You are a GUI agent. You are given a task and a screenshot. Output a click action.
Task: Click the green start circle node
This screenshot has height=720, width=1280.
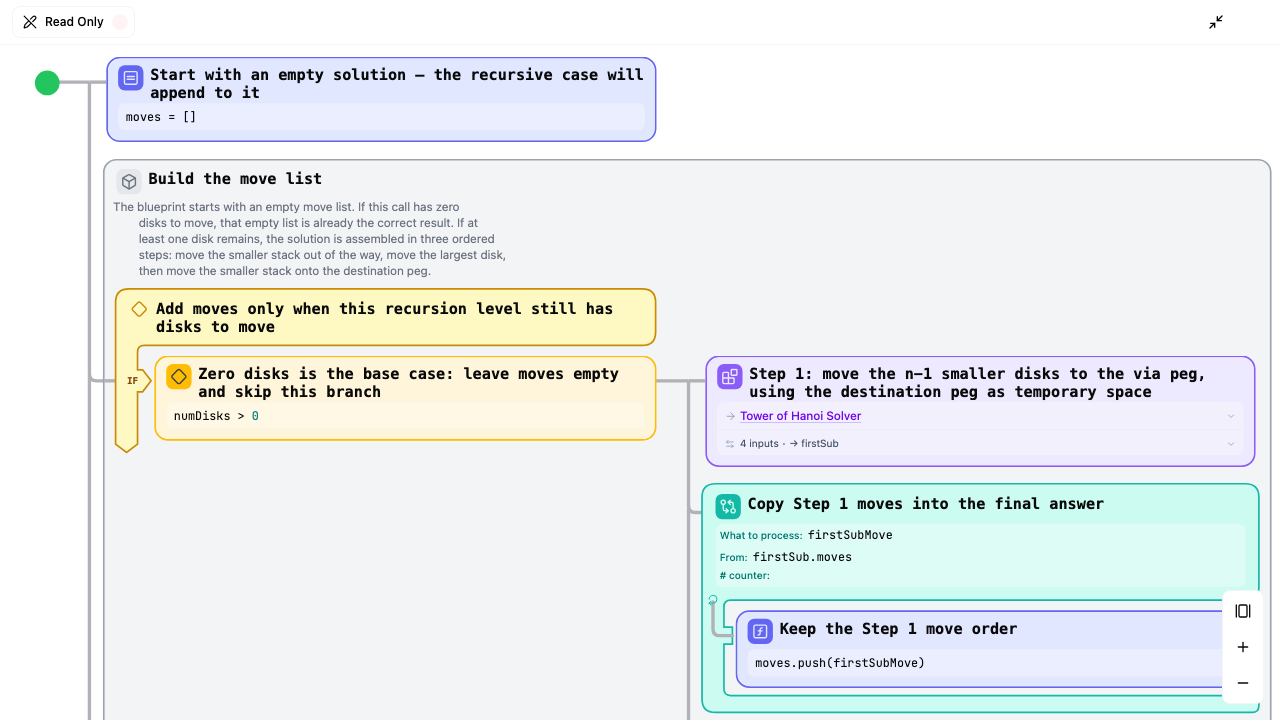47,83
